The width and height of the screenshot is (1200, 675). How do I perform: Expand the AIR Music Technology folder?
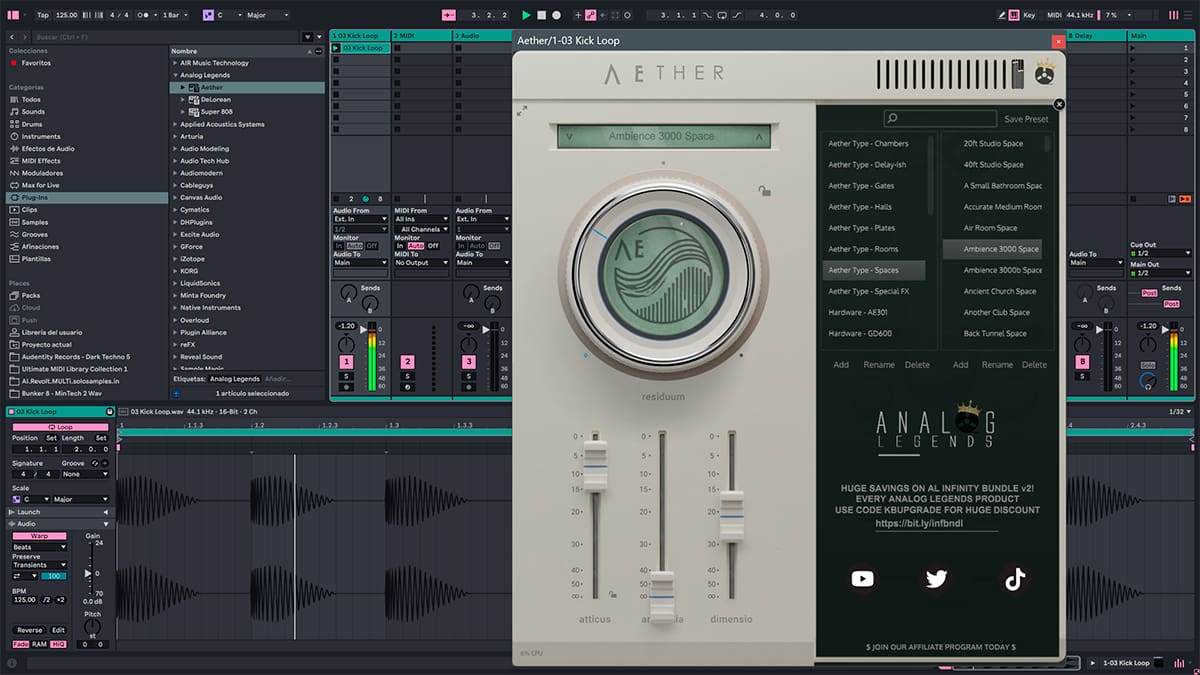point(175,63)
